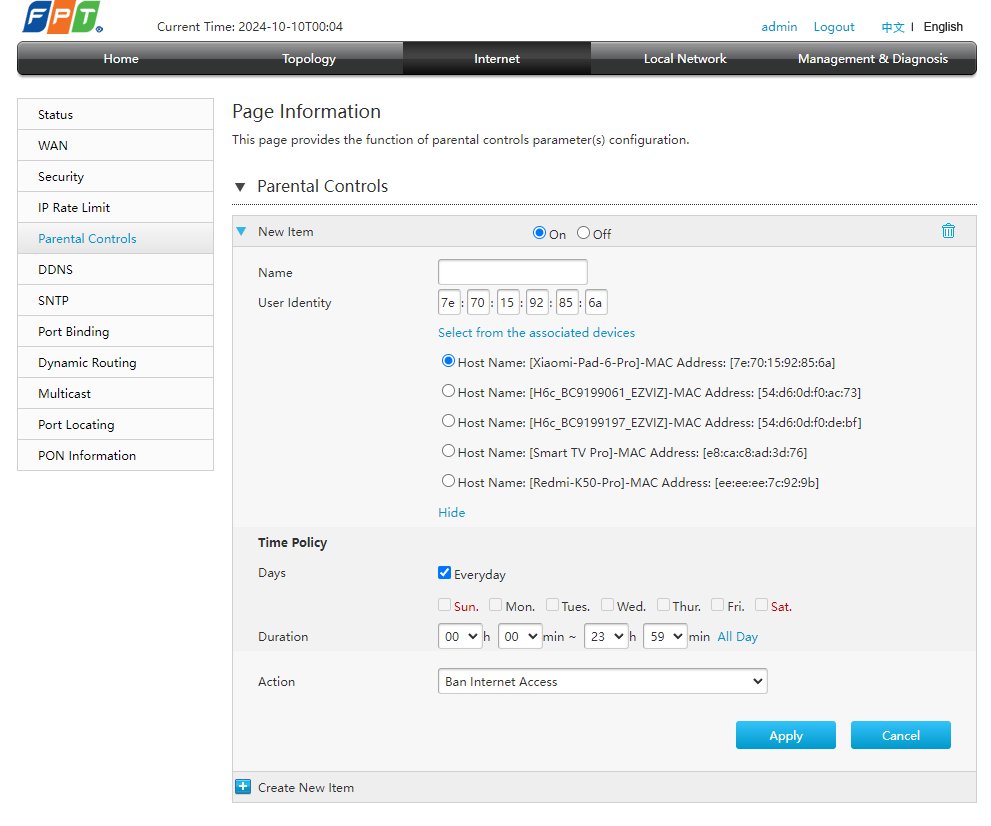991x826 pixels.
Task: Click the second MAC octet field 70
Action: click(x=478, y=302)
